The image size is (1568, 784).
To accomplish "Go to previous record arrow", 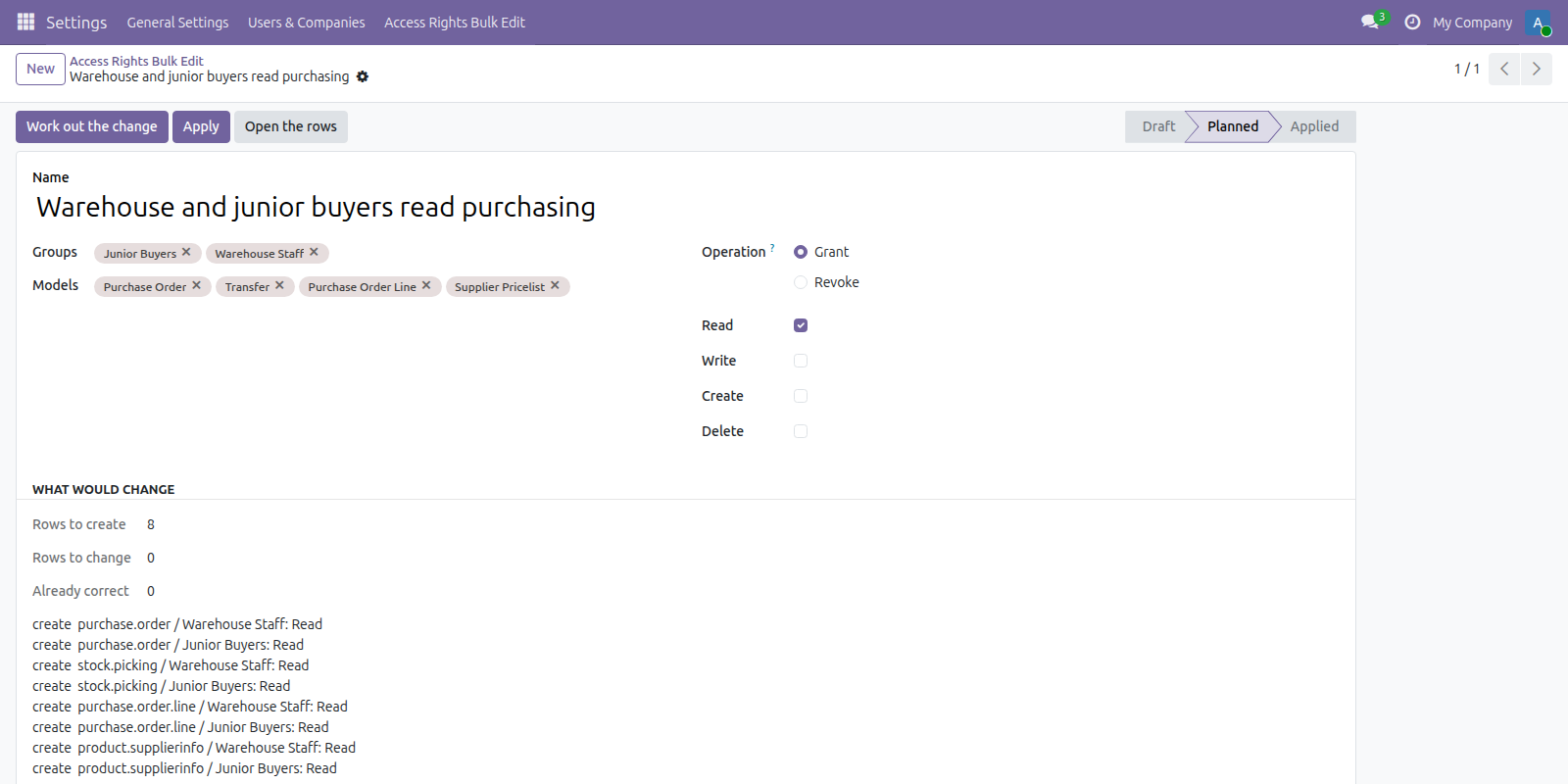I will pos(1504,69).
